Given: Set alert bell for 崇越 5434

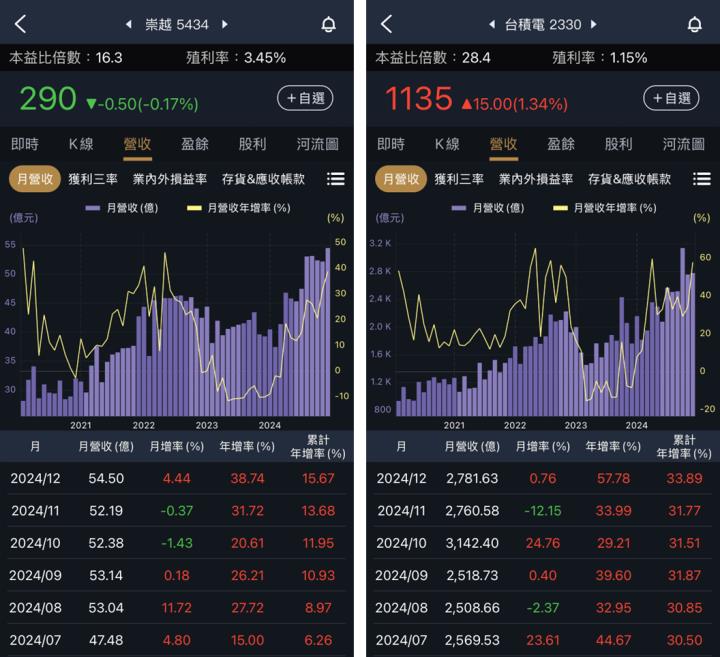Looking at the screenshot, I should coord(328,24).
